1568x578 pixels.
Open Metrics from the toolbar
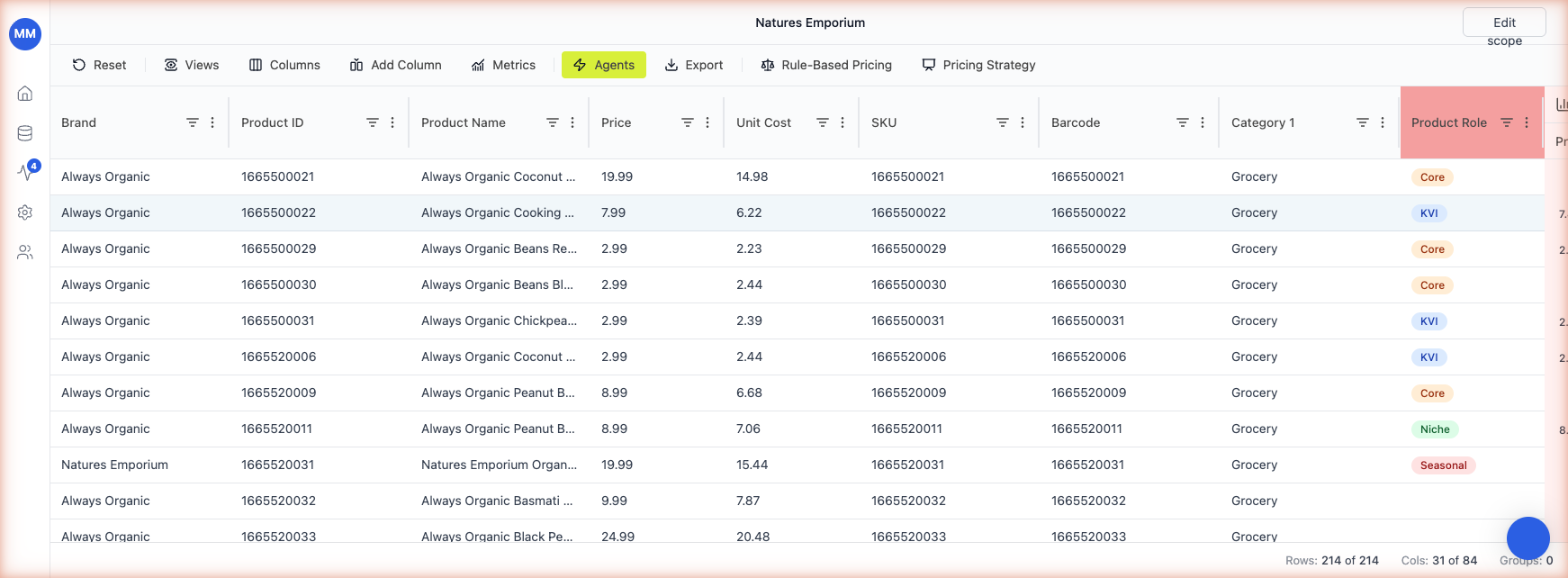click(x=503, y=65)
